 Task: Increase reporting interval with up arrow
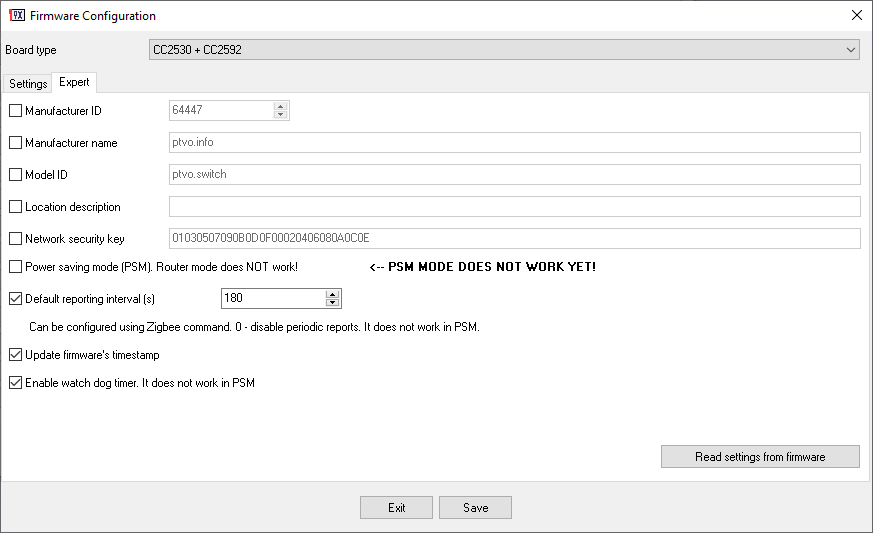tap(332, 294)
